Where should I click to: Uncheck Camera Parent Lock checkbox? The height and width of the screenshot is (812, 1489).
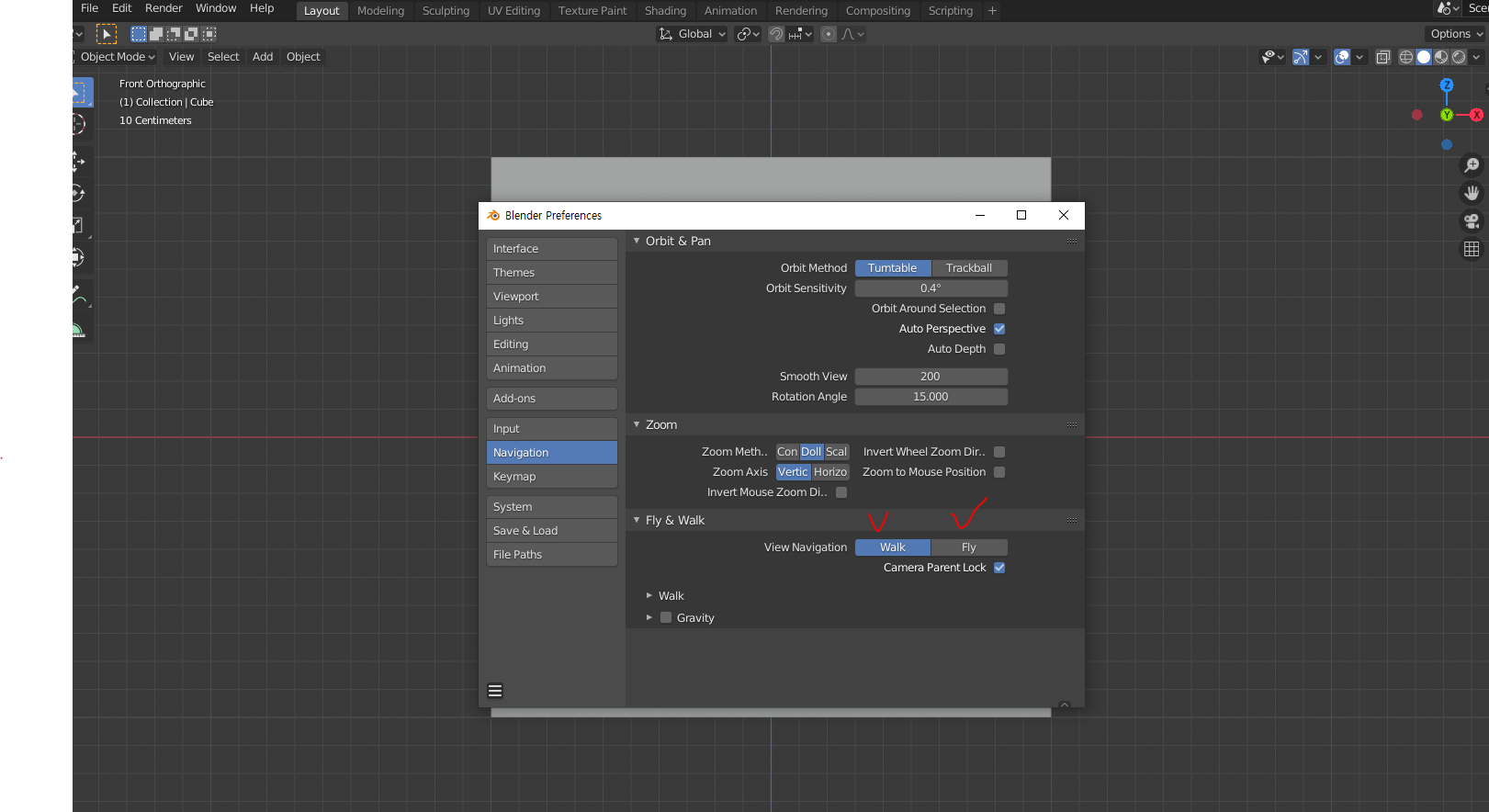point(999,568)
